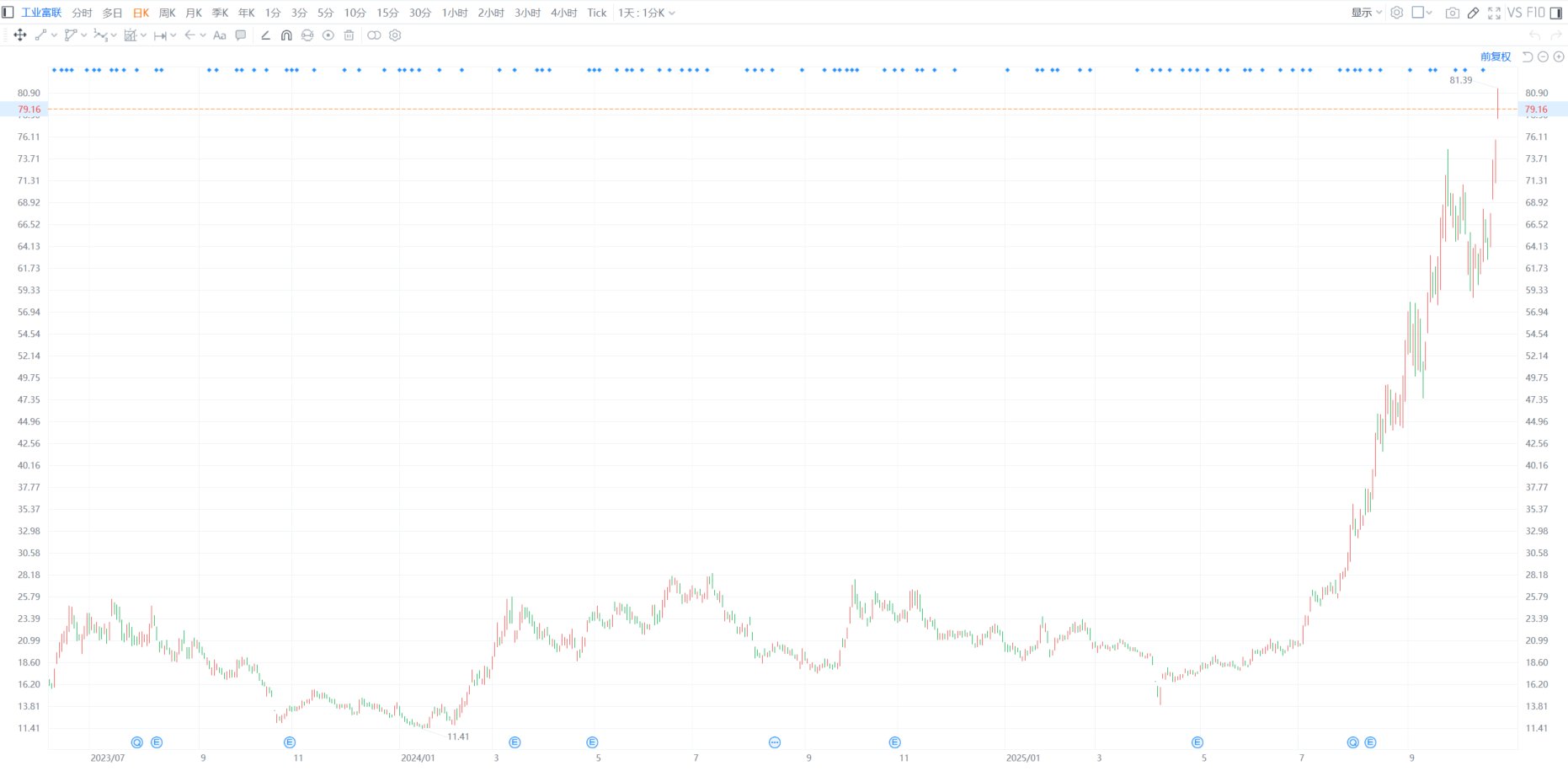Click the 前复权 adjustment link

pyautogui.click(x=1496, y=56)
